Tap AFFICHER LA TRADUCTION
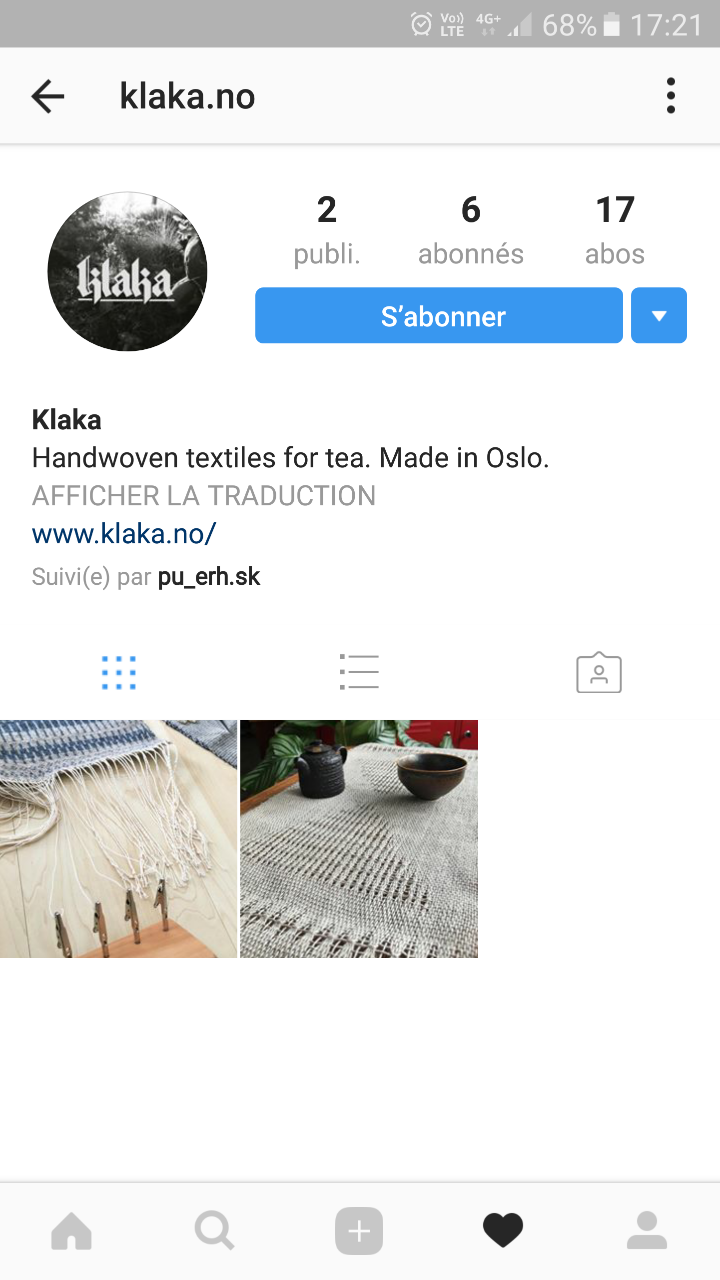The height and width of the screenshot is (1280, 720). pyautogui.click(x=204, y=496)
